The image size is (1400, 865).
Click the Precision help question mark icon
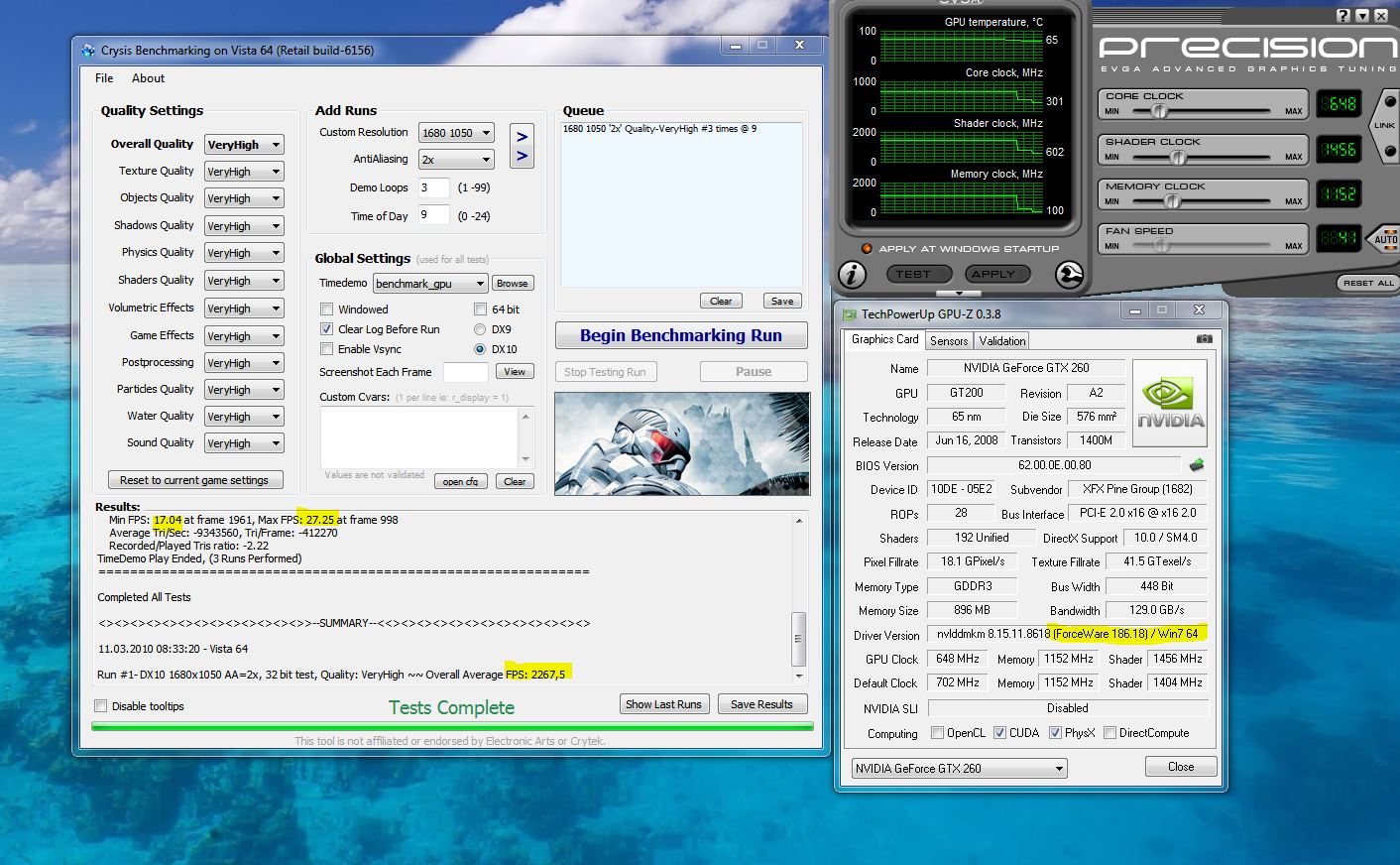pyautogui.click(x=1343, y=16)
